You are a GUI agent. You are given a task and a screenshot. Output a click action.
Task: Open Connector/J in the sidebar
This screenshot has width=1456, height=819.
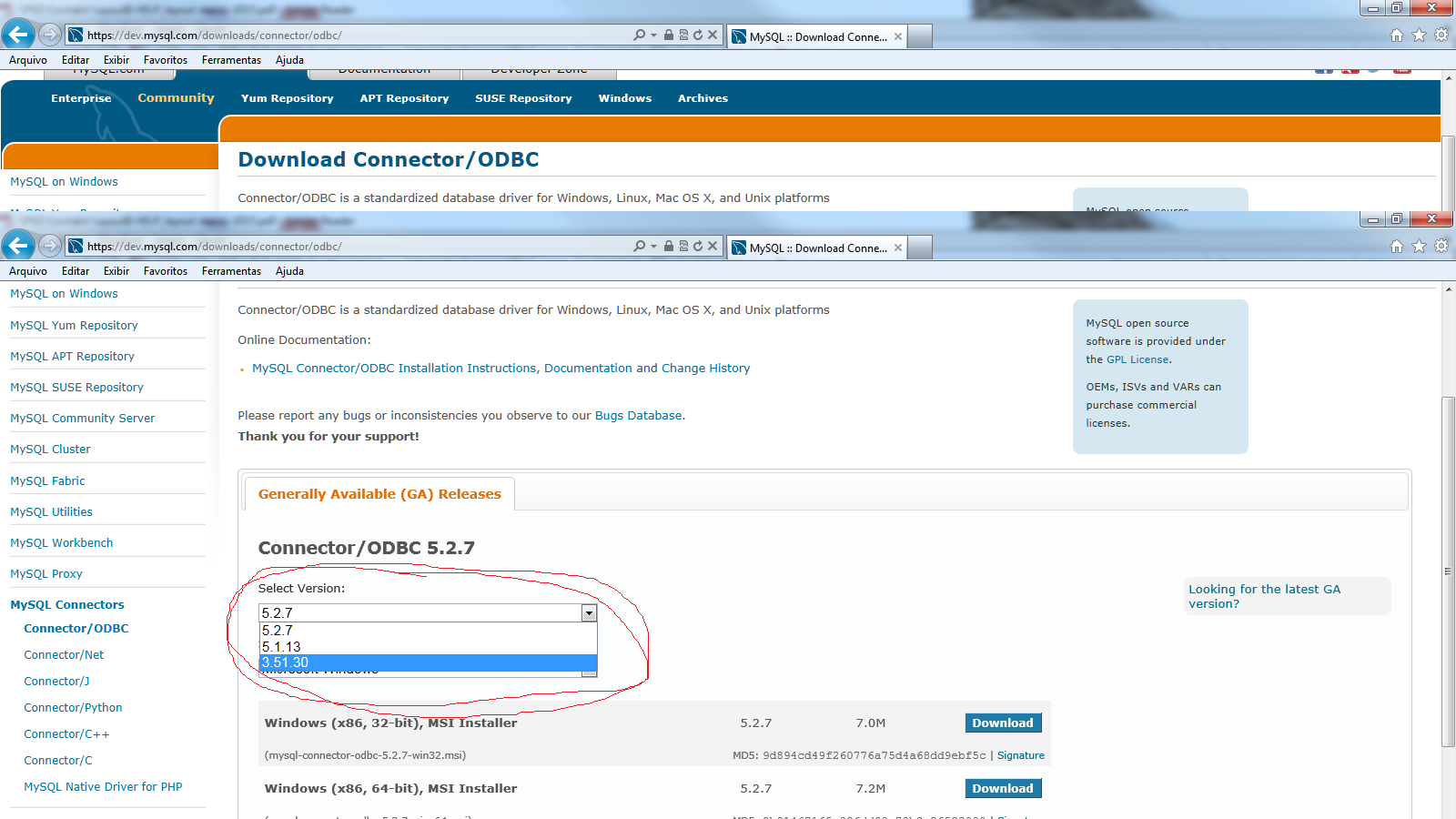click(x=56, y=681)
